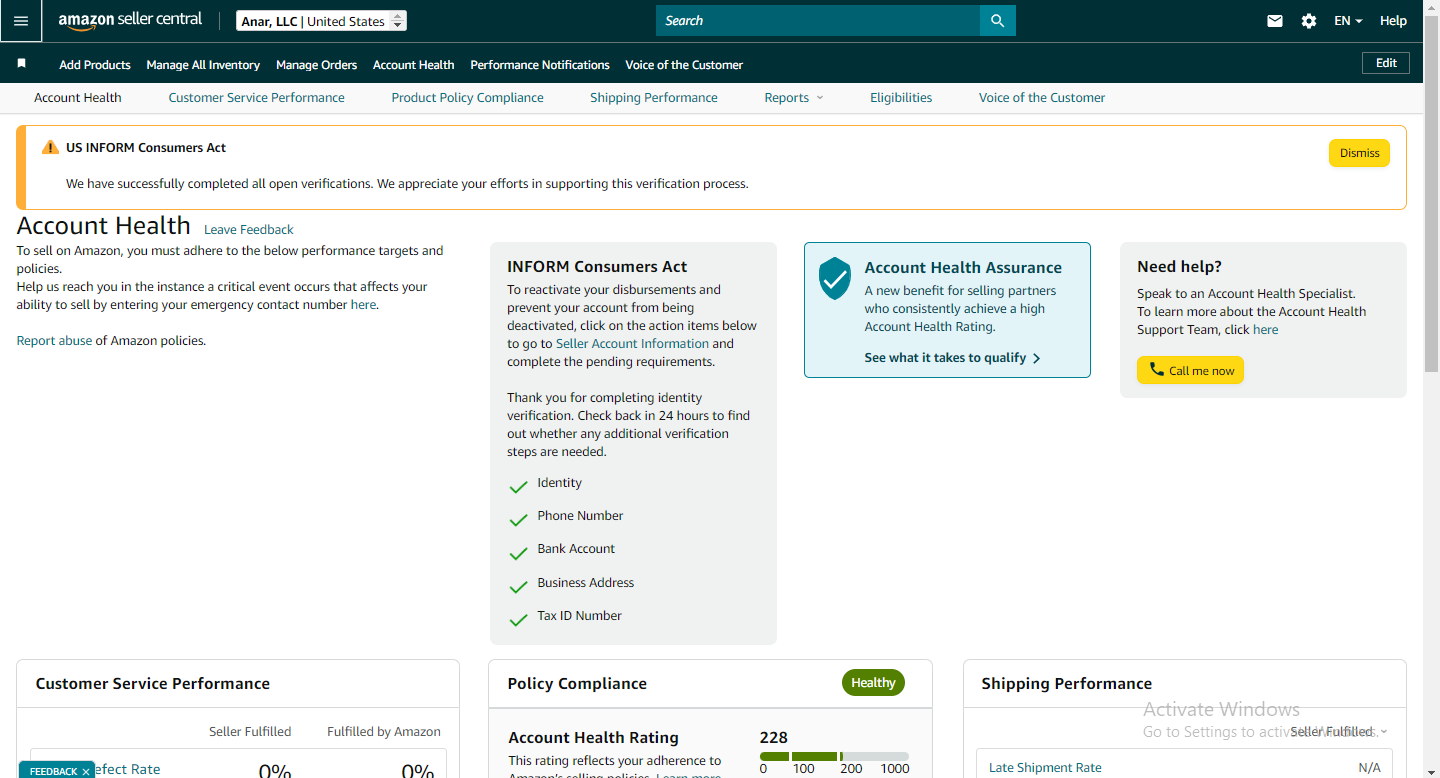Click the 'Phone Number' verification item
This screenshot has width=1440, height=778.
point(580,516)
